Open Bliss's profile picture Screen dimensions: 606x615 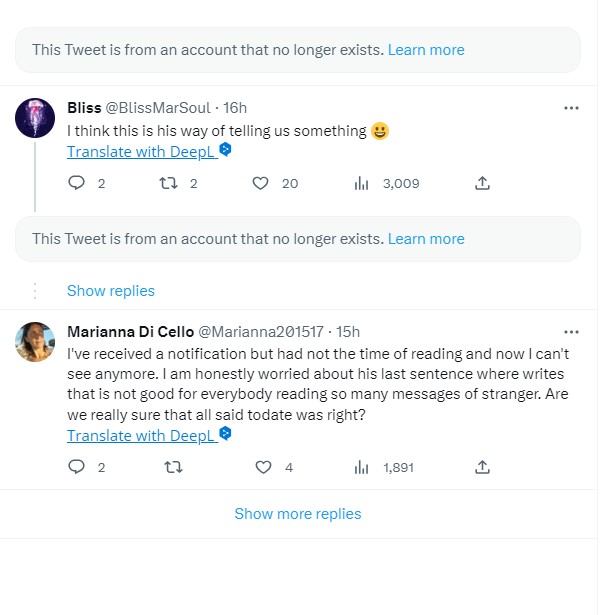pos(35,118)
